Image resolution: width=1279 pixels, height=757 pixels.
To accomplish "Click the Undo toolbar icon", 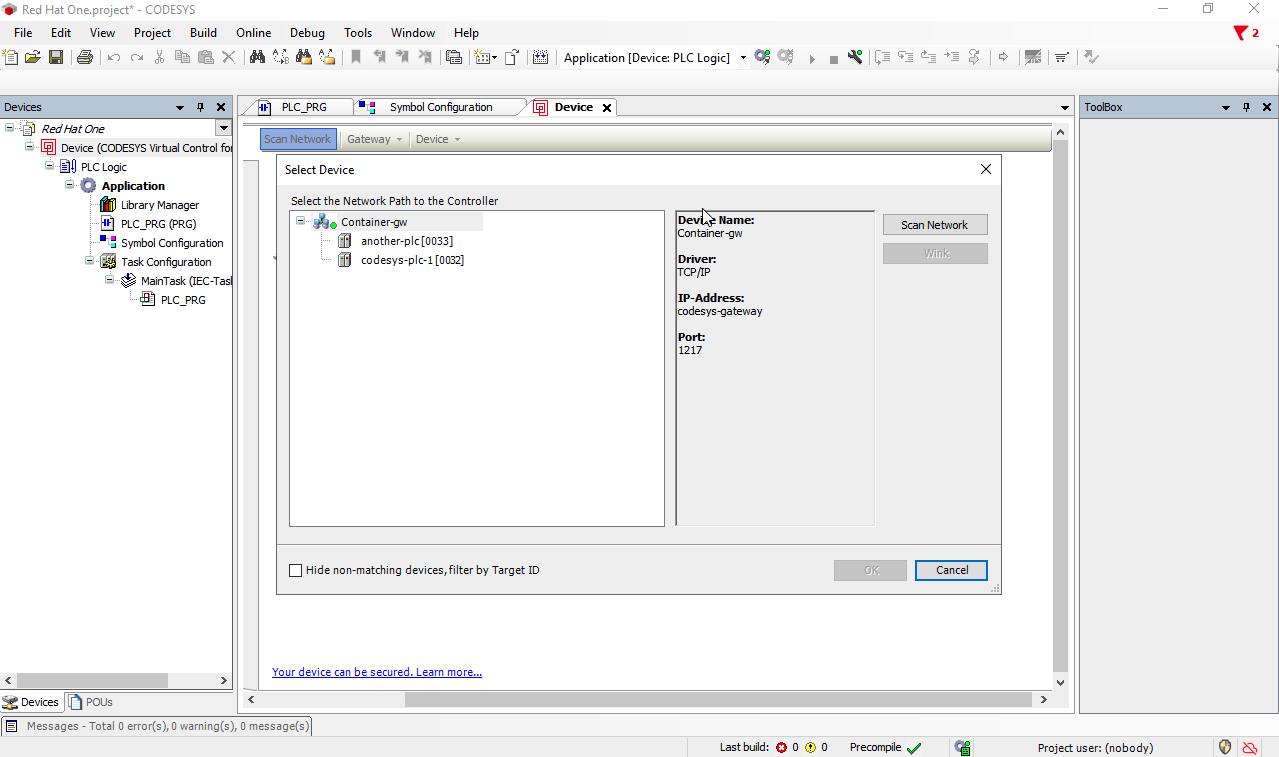I will 114,57.
